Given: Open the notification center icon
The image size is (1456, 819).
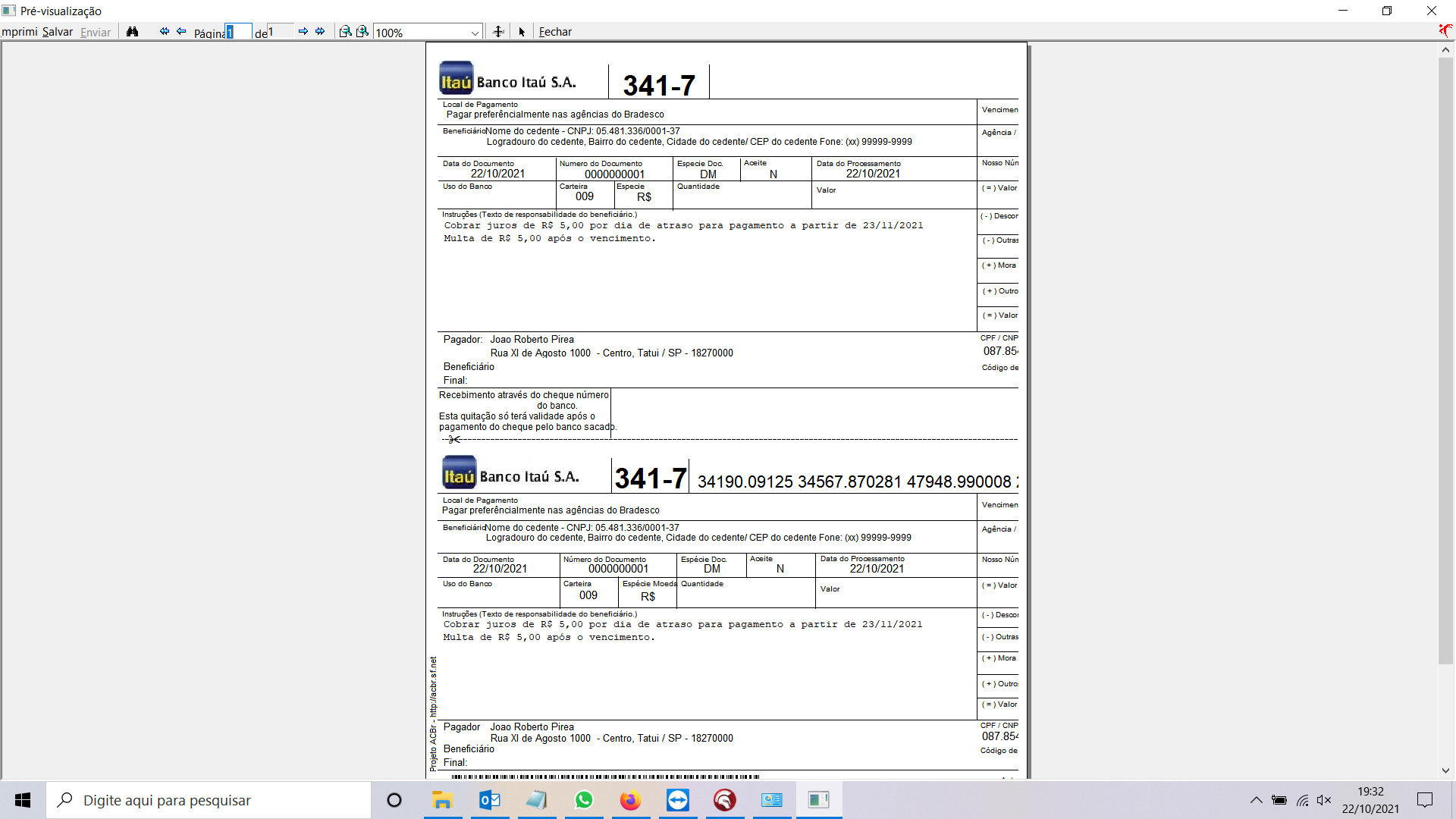Looking at the screenshot, I should tap(1425, 800).
